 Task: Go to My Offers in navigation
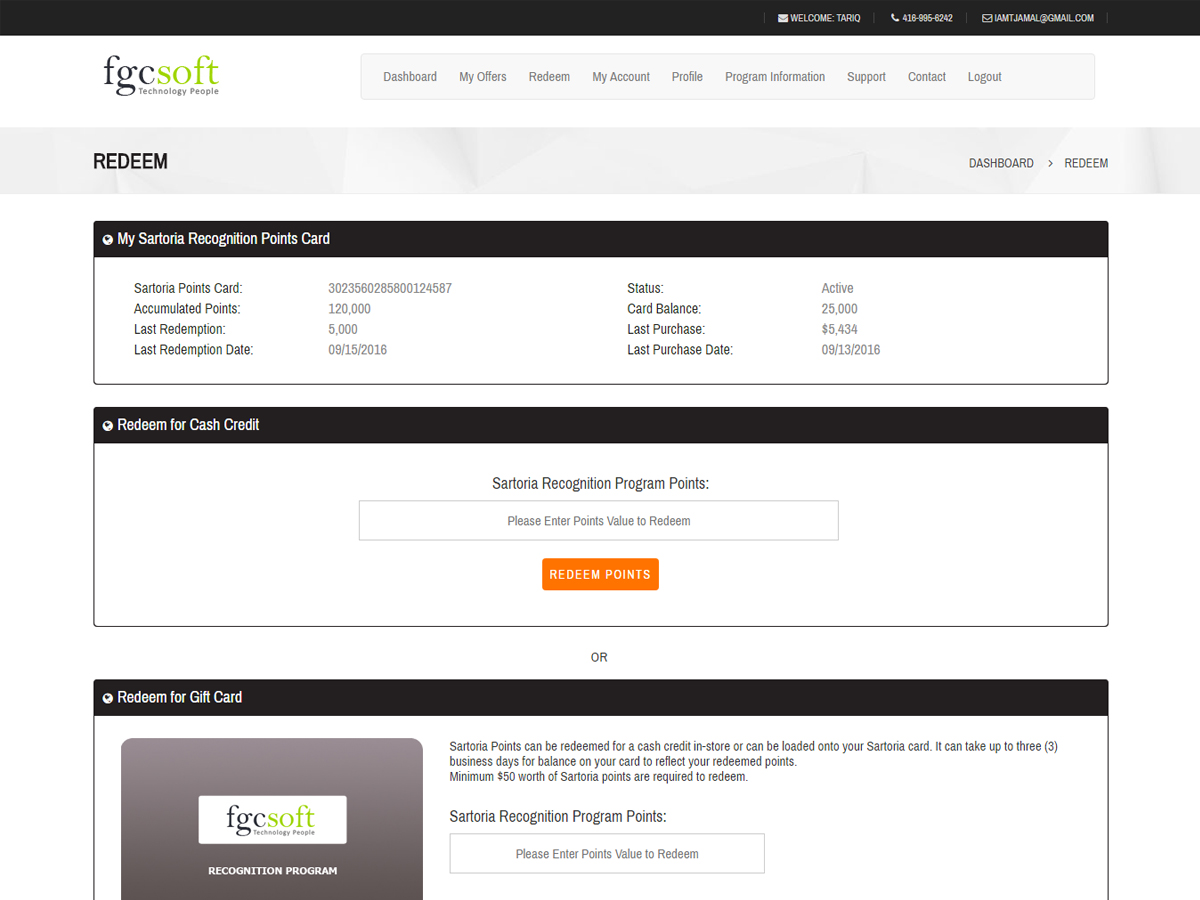tap(483, 77)
